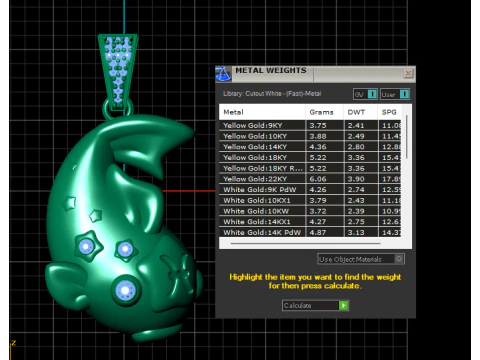Select the large round gem on the fish
Image resolution: width=480 pixels, height=360 pixels.
pyautogui.click(x=125, y=291)
